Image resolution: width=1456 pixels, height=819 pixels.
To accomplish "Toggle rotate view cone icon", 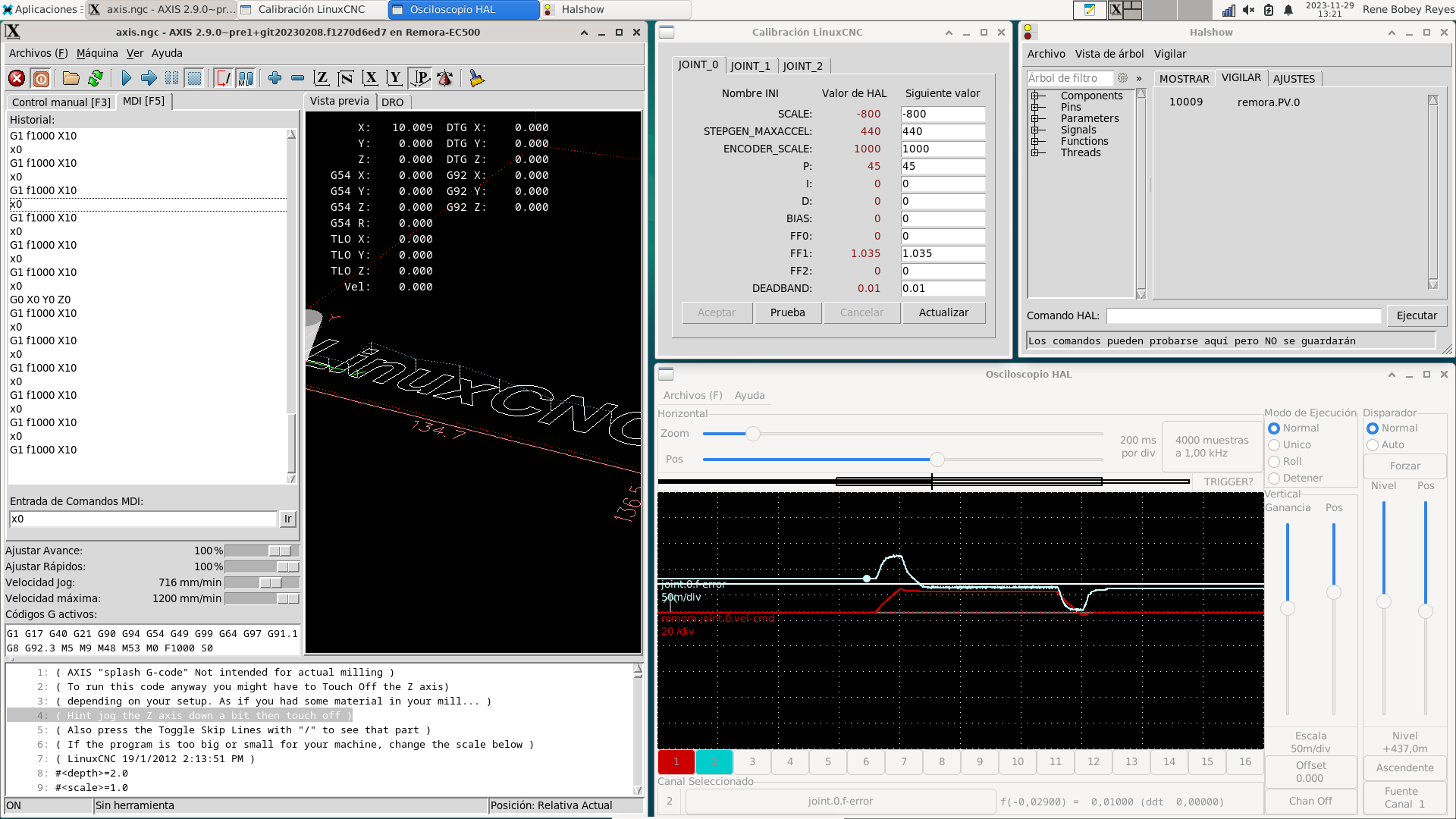I will pos(445,78).
